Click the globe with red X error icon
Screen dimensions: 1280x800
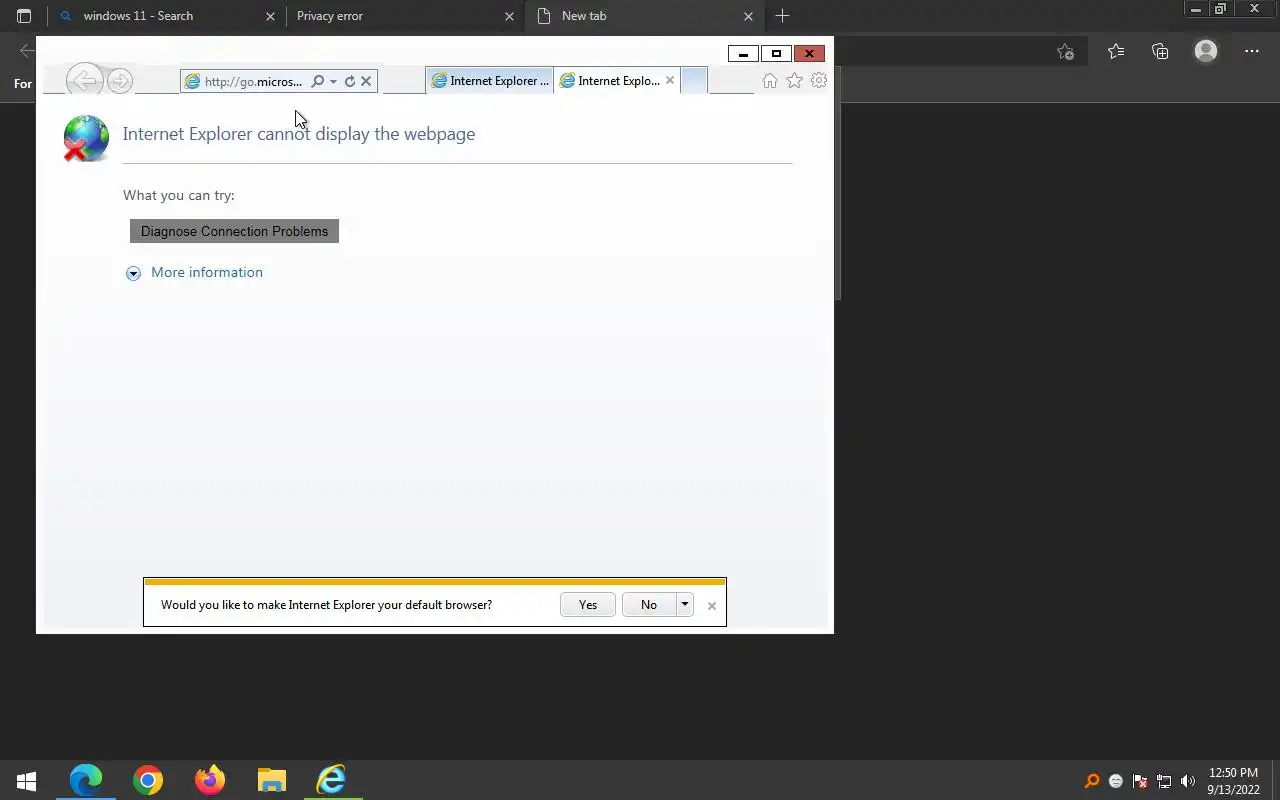pos(85,139)
